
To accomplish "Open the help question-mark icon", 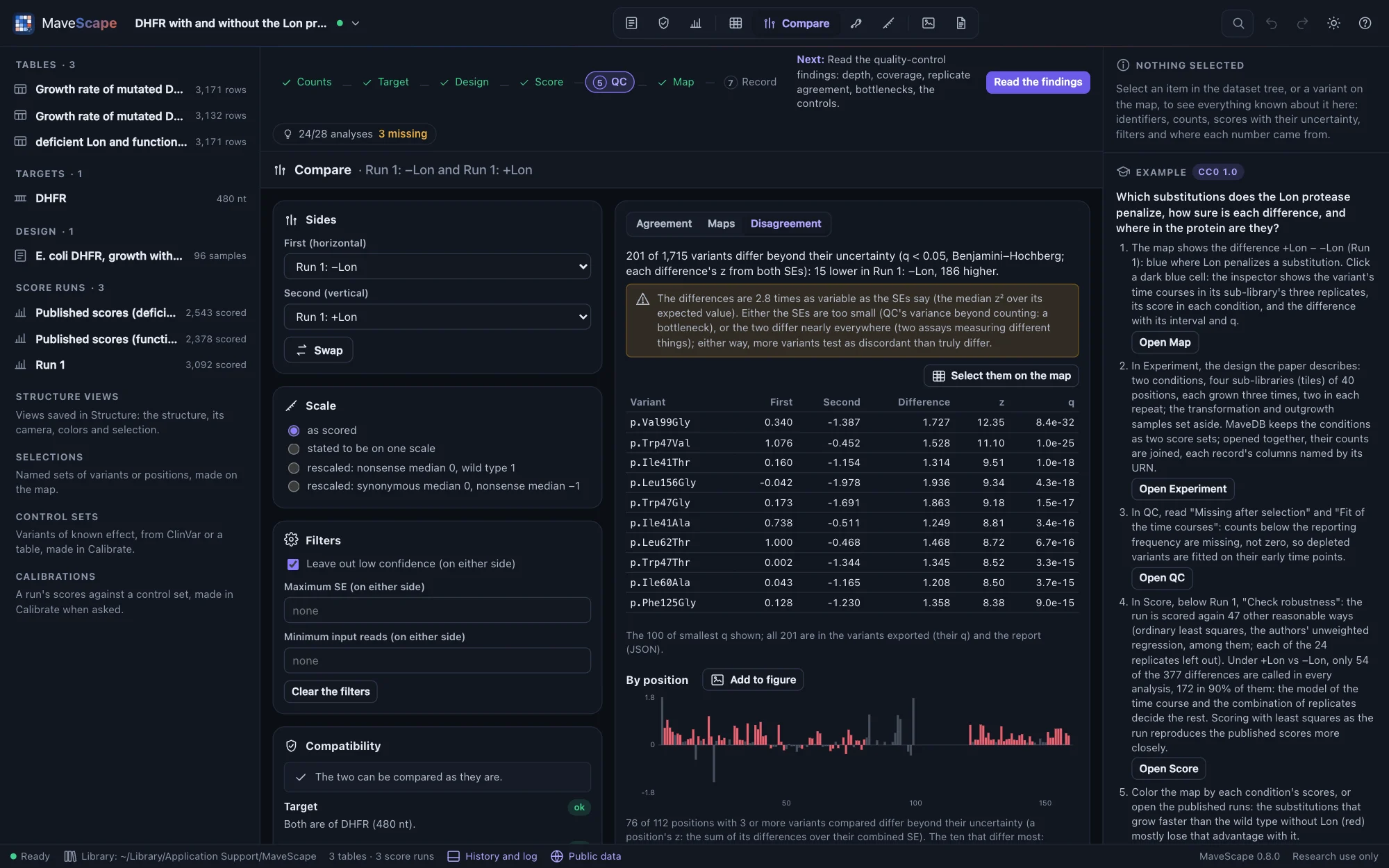I will coord(1365,23).
